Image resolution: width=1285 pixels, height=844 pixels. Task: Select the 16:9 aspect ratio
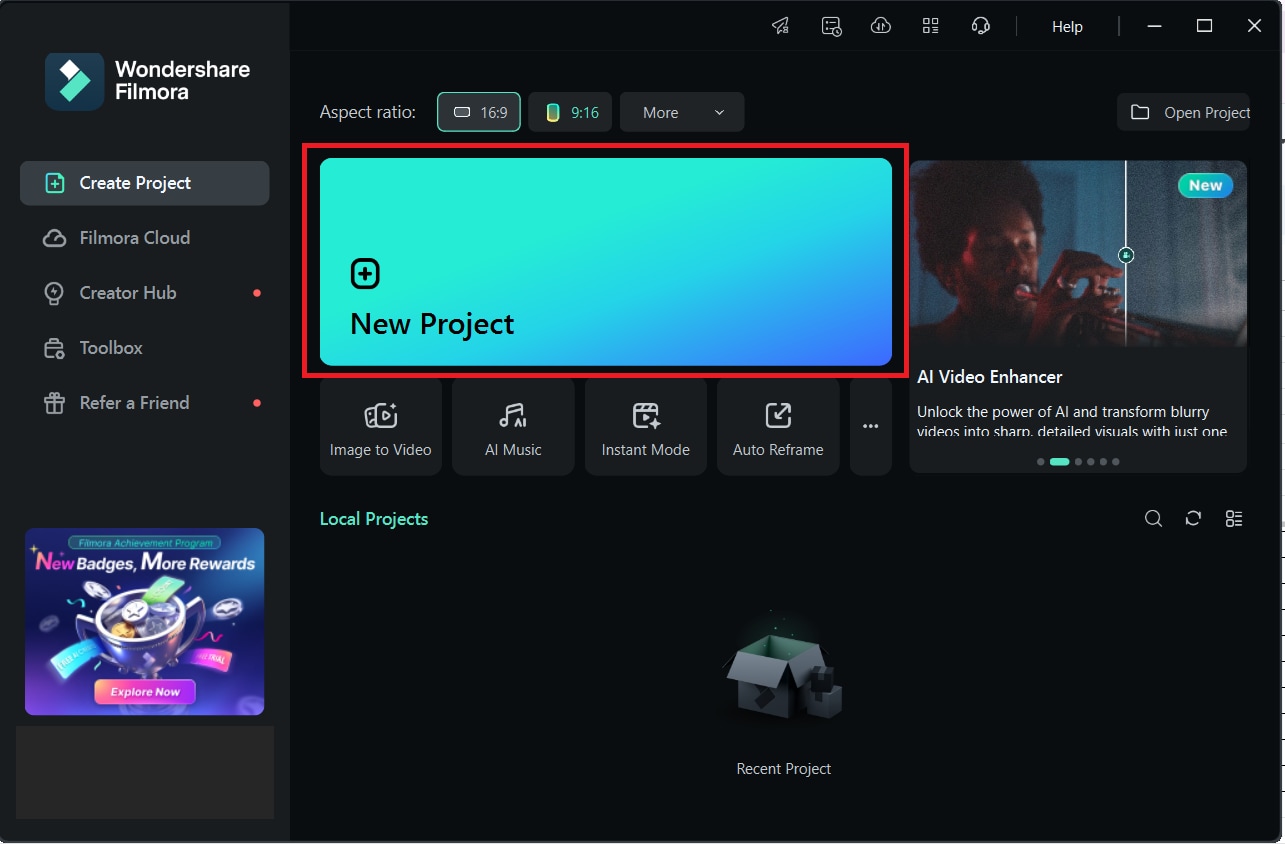click(479, 112)
